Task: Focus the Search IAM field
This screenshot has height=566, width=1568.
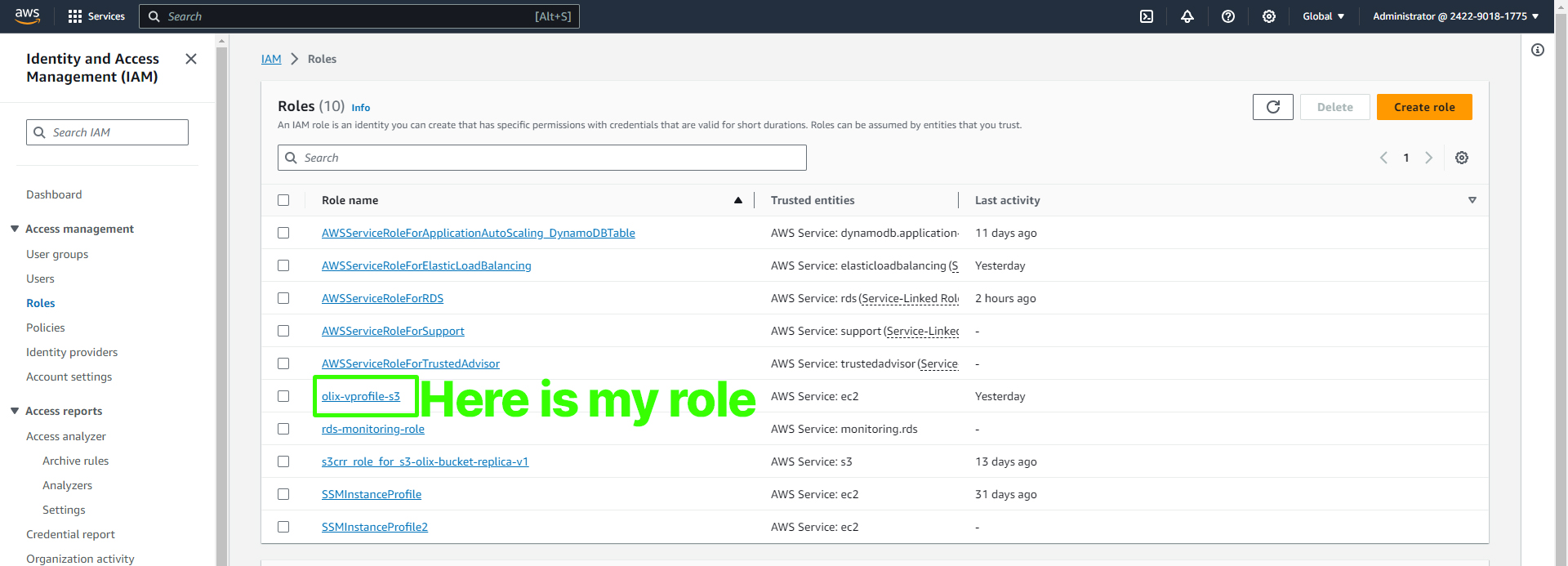Action: tap(107, 132)
